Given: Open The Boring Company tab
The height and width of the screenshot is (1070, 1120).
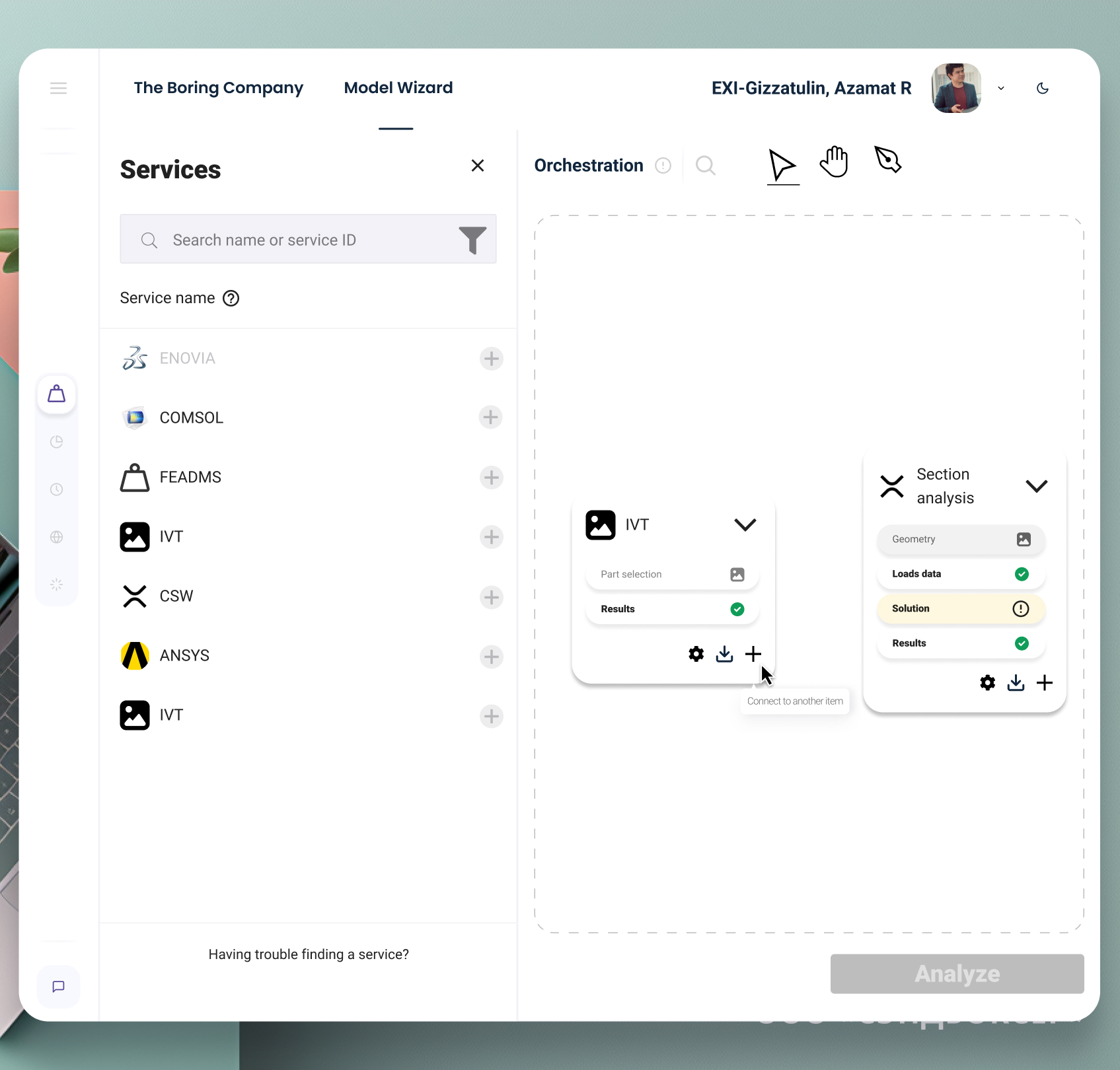Looking at the screenshot, I should point(218,88).
